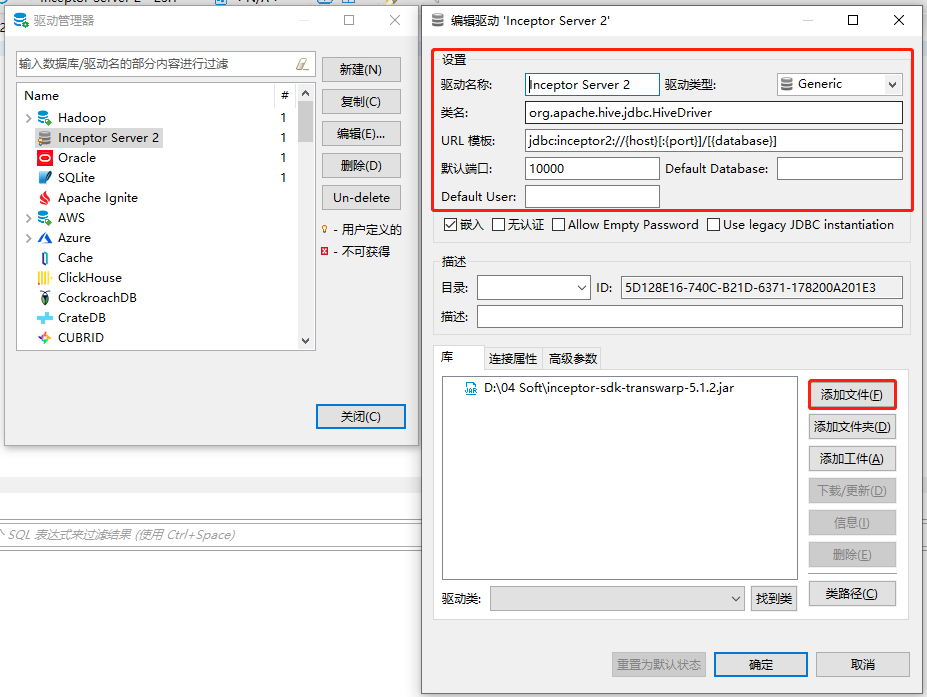This screenshot has height=697, width=927.
Task: Click the 描述 description text field
Action: (x=689, y=316)
